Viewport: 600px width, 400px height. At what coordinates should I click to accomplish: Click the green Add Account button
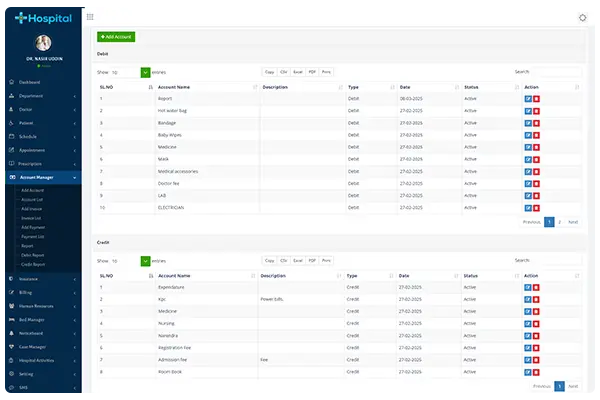tap(116, 36)
